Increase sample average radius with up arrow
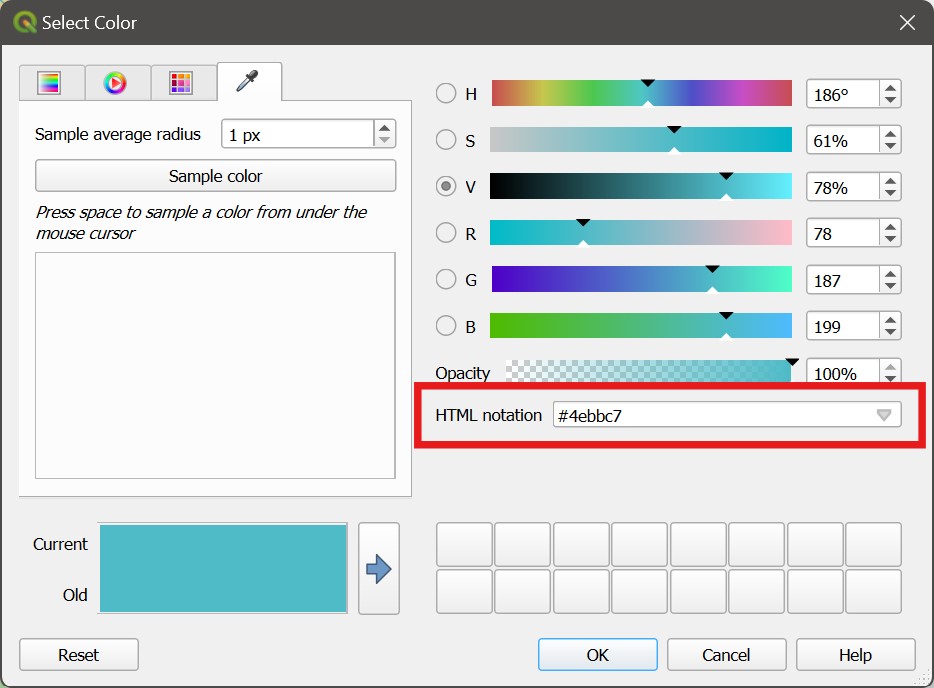 point(385,127)
